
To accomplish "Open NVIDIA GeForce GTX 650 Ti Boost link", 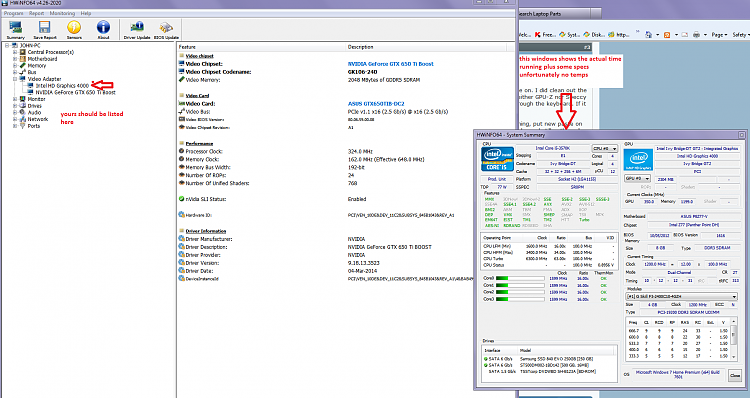I will (390, 64).
